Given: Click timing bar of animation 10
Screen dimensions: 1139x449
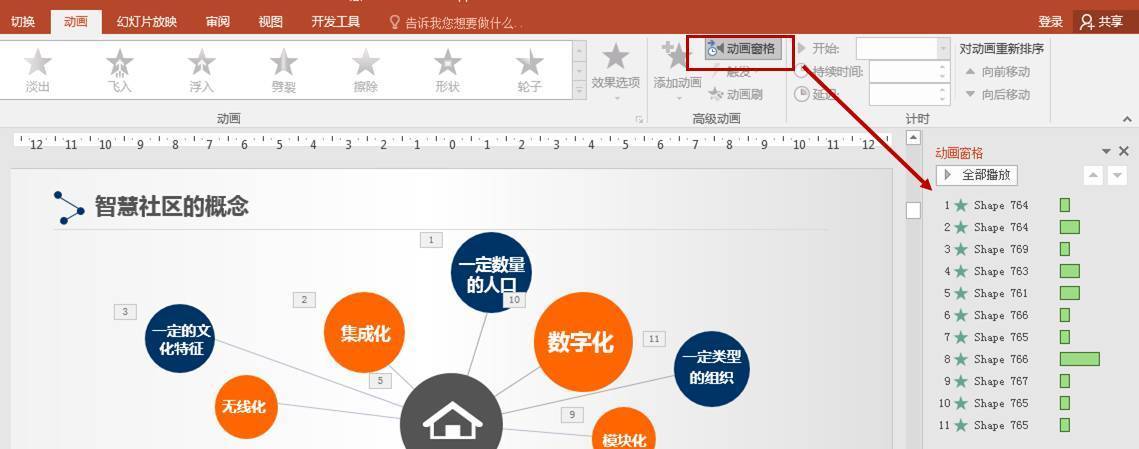Looking at the screenshot, I should point(1065,403).
